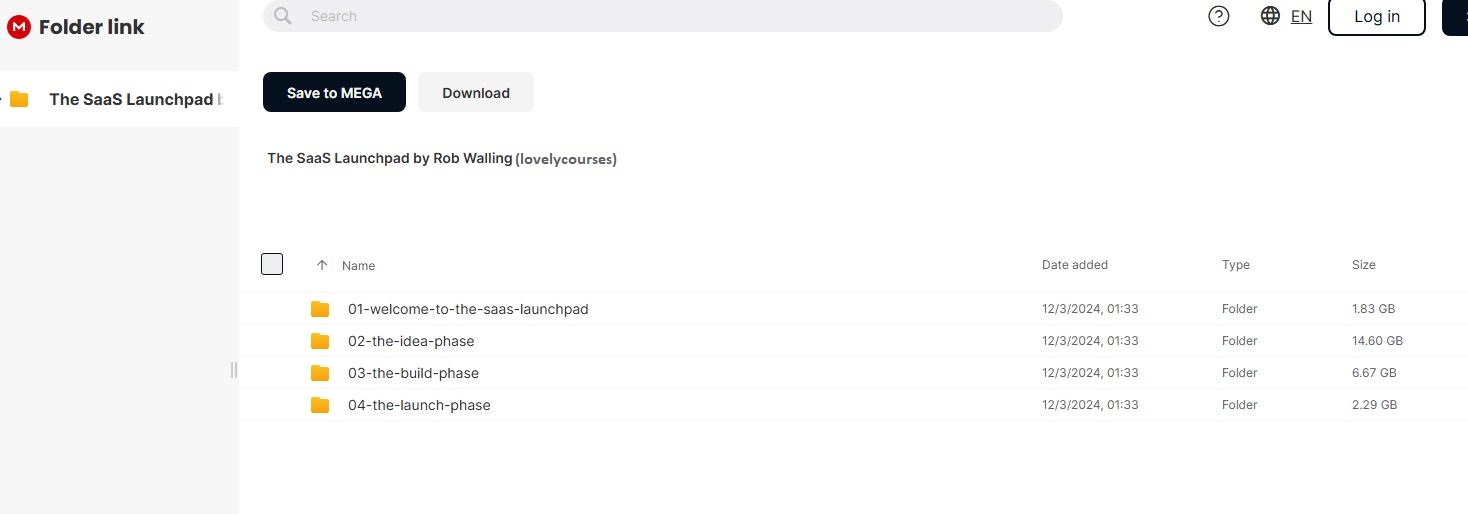
Task: Click the Download button
Action: click(475, 93)
